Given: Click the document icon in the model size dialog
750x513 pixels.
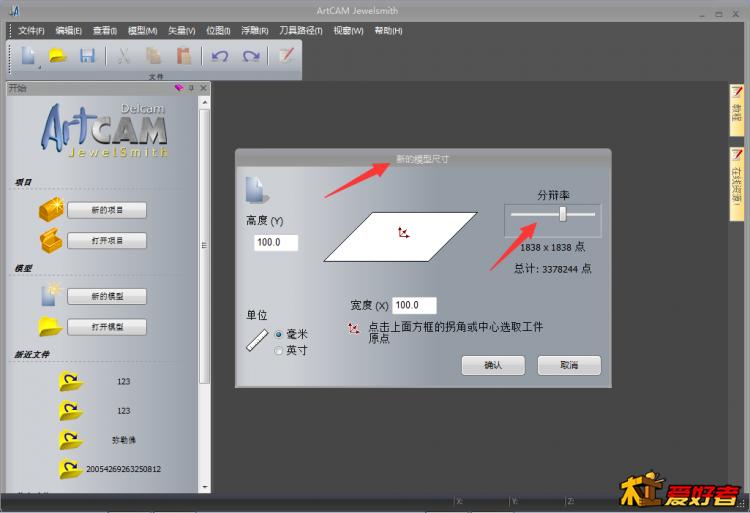Looking at the screenshot, I should coord(257,190).
